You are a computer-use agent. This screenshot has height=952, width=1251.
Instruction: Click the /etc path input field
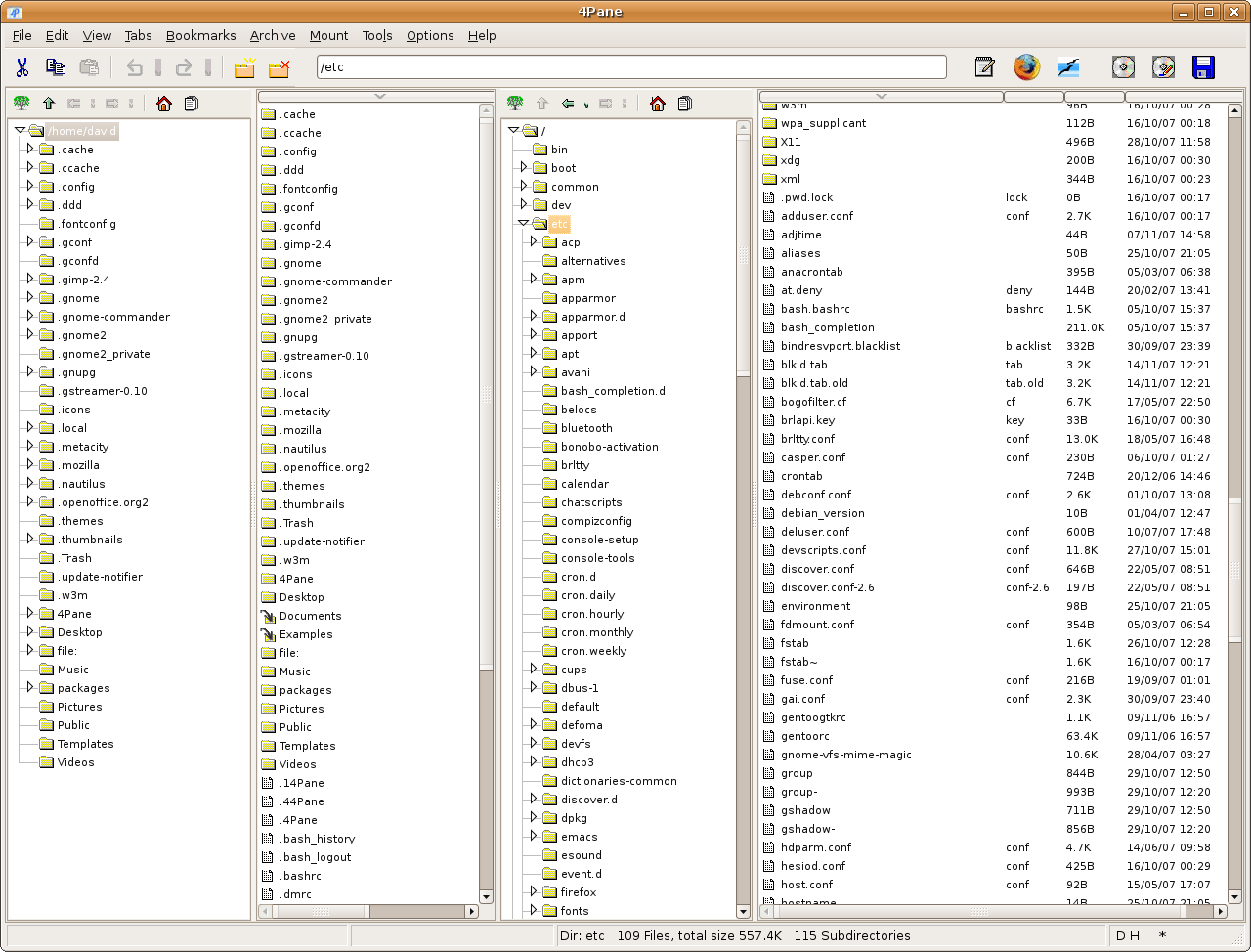(x=630, y=67)
